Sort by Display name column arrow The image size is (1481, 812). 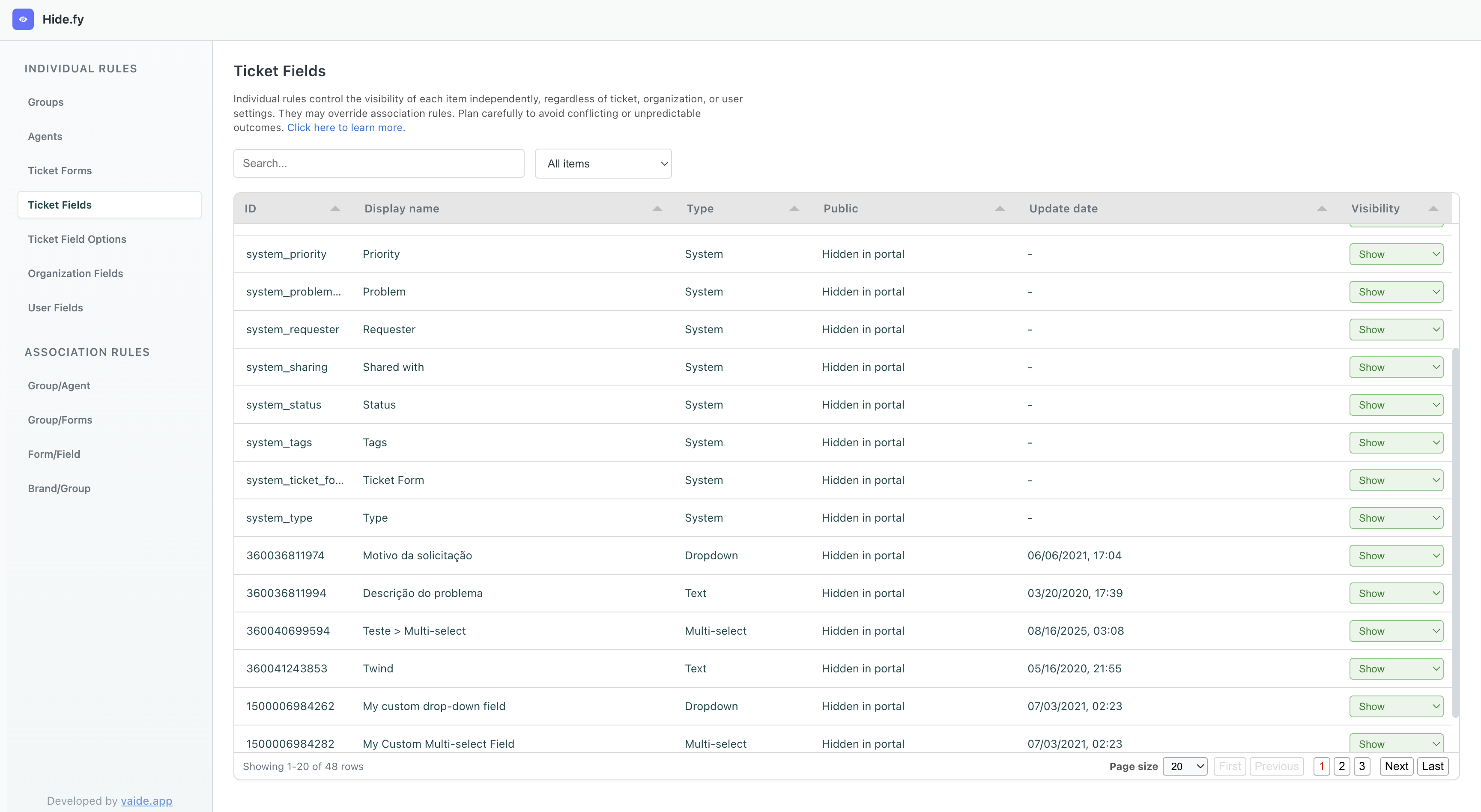pos(657,209)
